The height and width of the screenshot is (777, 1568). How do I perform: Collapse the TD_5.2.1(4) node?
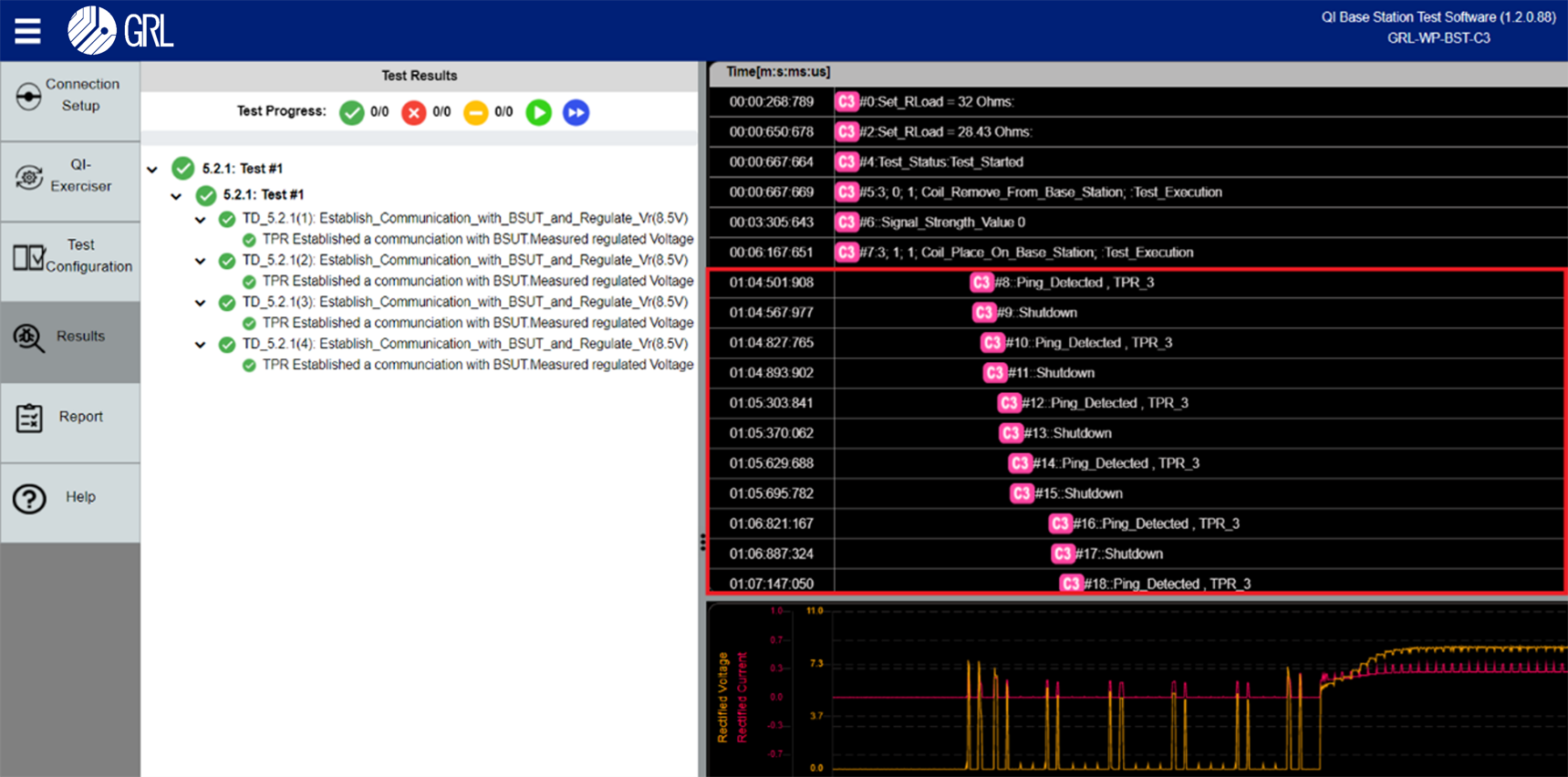tap(201, 346)
